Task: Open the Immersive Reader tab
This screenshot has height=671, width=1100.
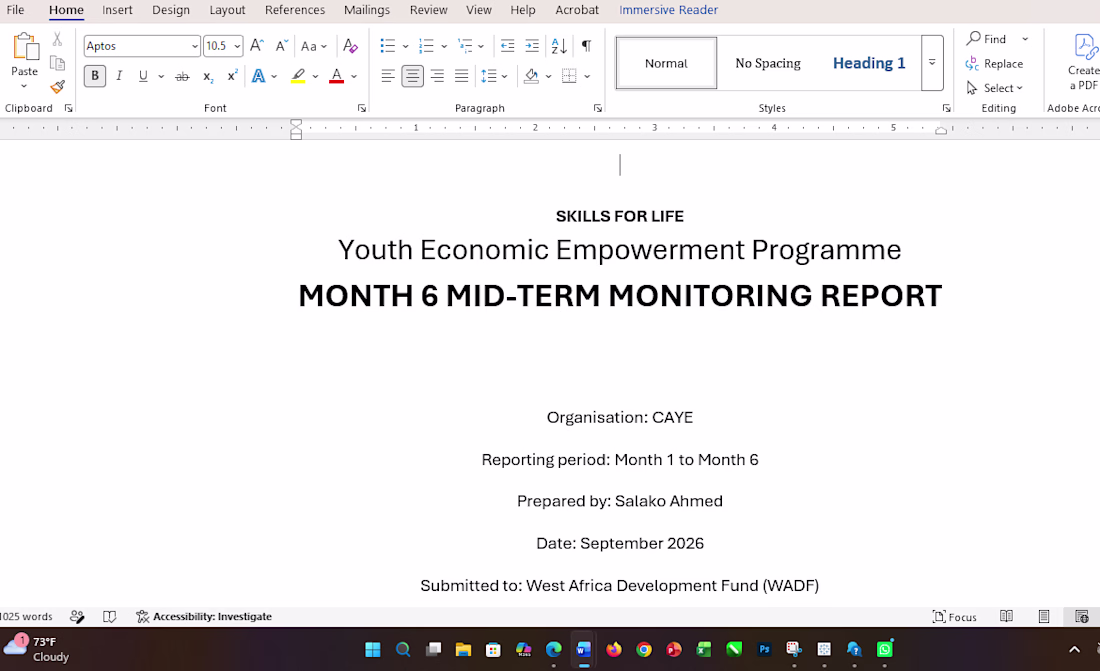Action: pyautogui.click(x=669, y=10)
